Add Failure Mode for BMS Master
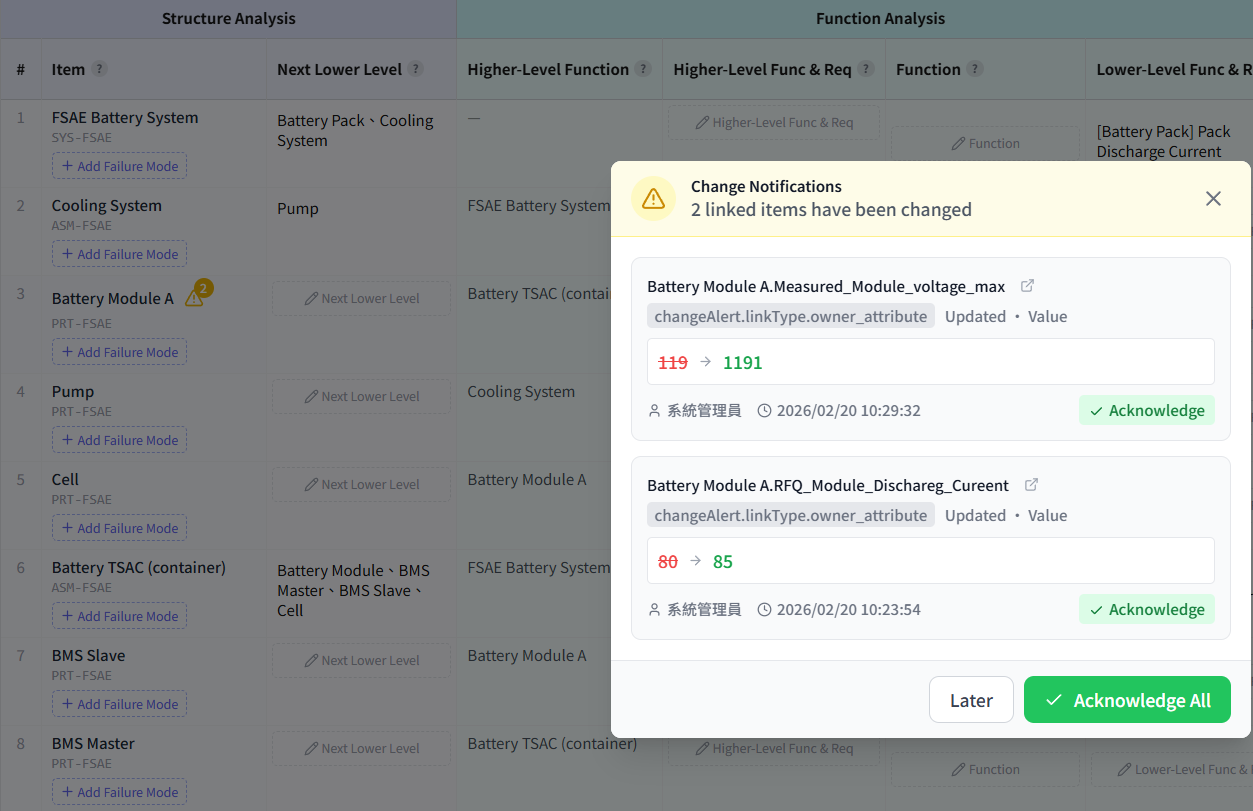 coord(119,792)
